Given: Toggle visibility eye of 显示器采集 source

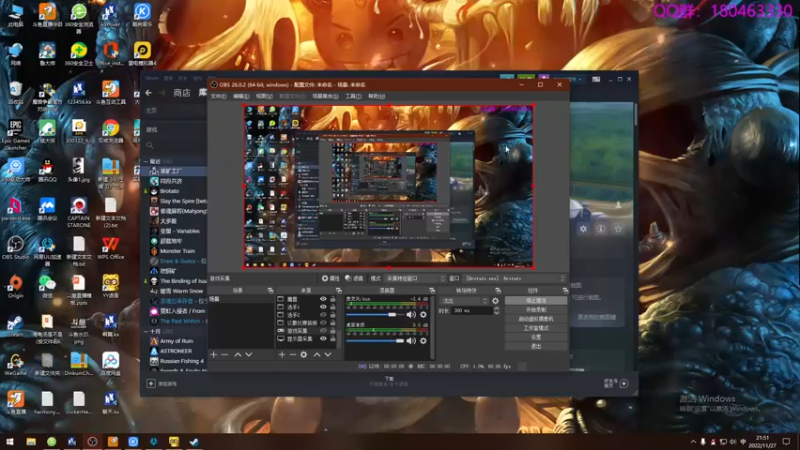Looking at the screenshot, I should [x=323, y=339].
